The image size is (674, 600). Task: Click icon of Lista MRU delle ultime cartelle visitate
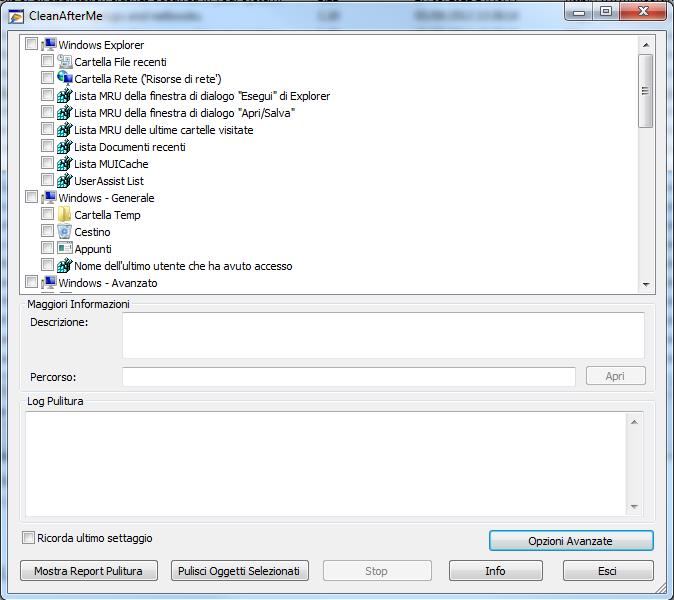tap(64, 129)
